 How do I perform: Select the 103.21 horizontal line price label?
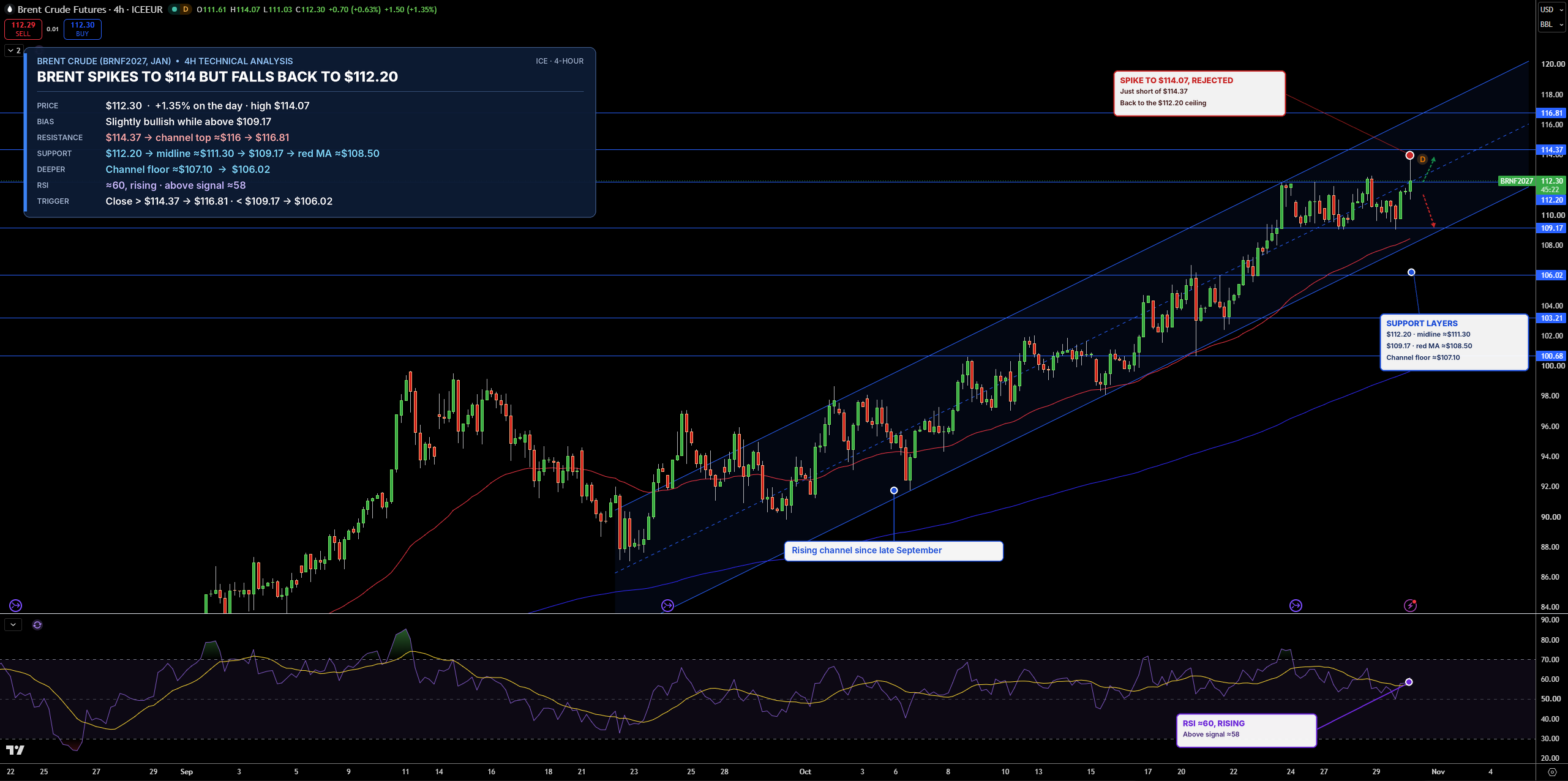(1551, 318)
